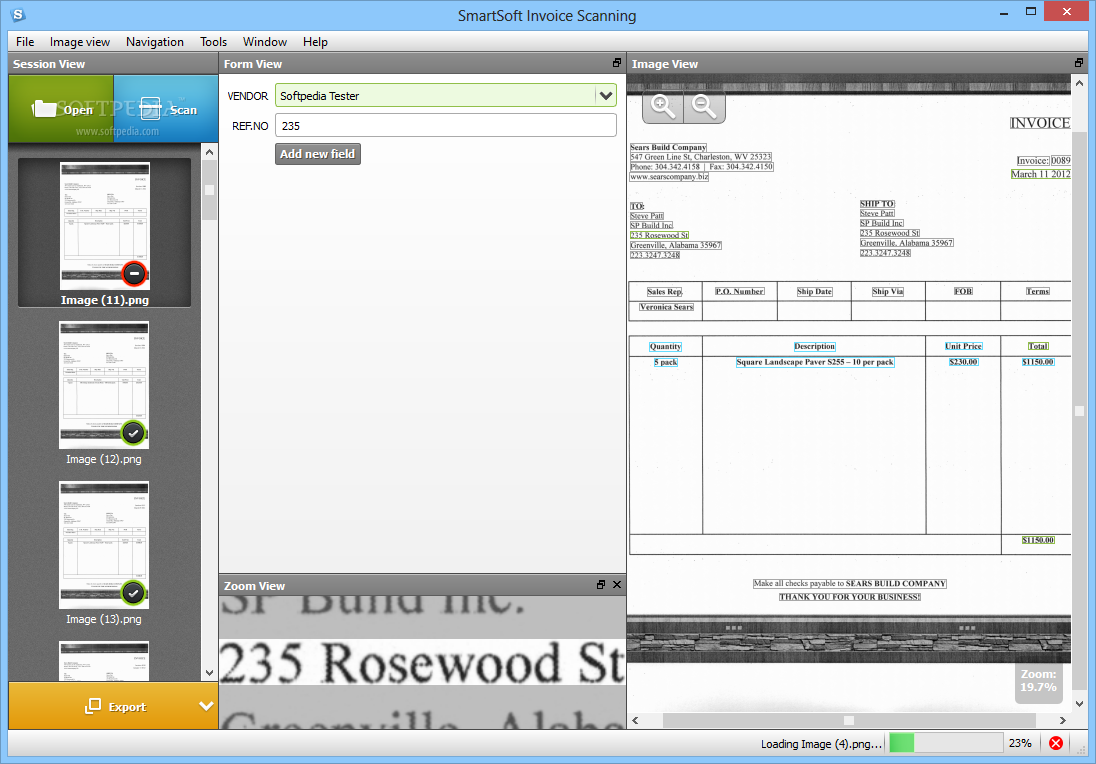Select 'March 11 2012' date on invoice

tap(1040, 174)
